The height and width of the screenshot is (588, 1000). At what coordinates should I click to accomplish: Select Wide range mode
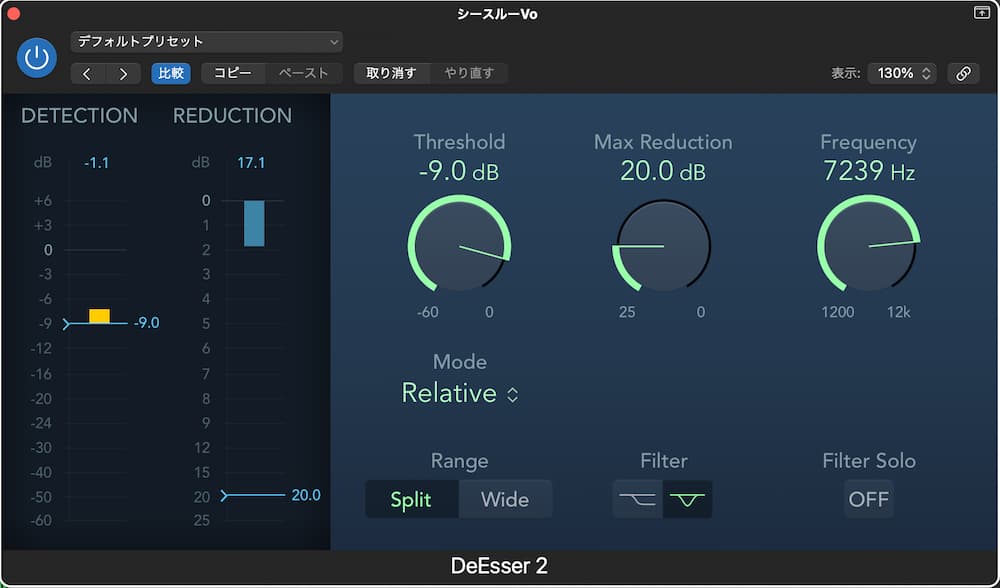click(505, 499)
